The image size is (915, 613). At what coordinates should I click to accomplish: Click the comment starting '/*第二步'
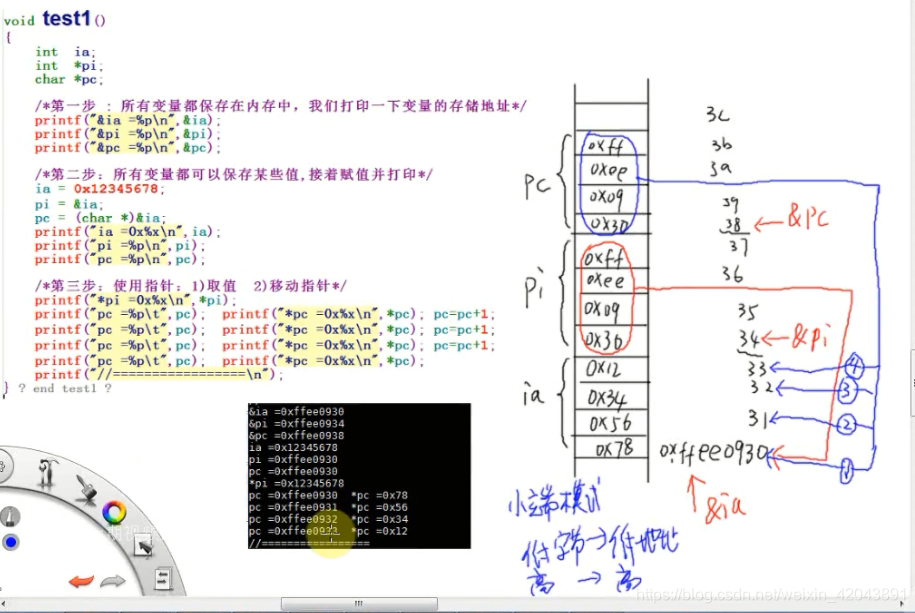(233, 175)
